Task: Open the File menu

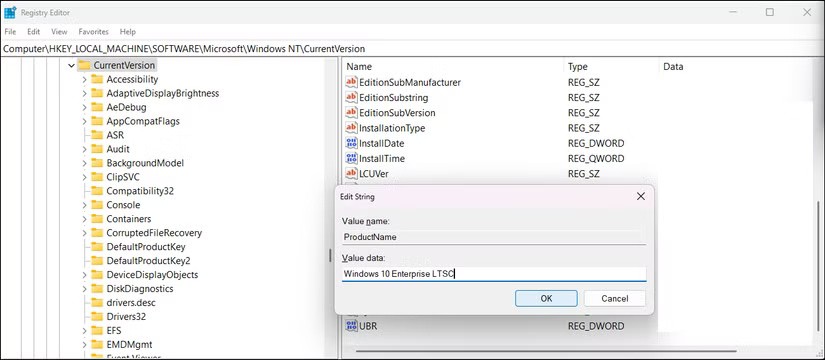Action: [x=10, y=32]
